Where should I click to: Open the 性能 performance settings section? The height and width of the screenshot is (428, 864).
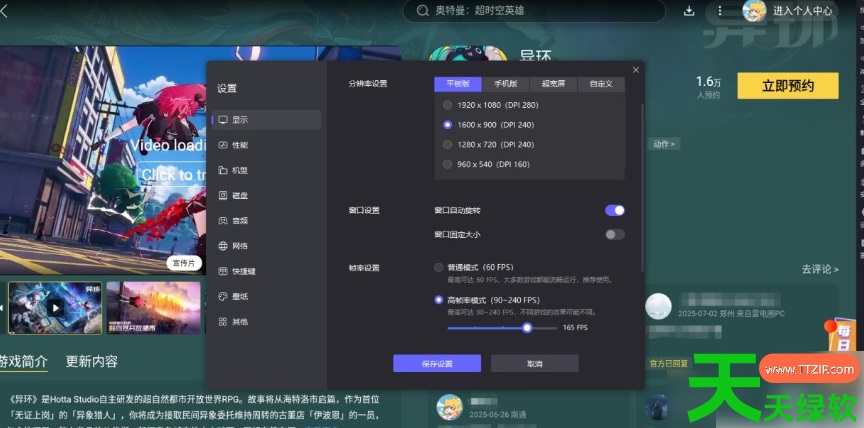pyautogui.click(x=266, y=145)
